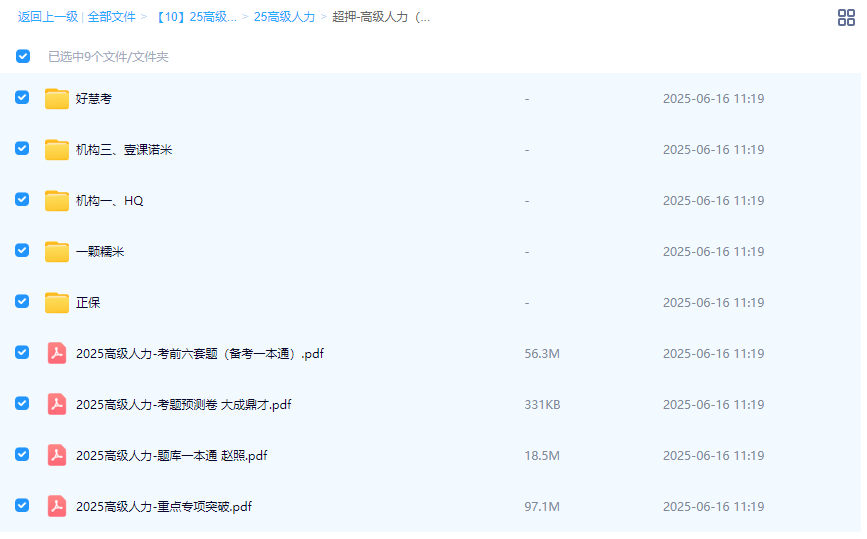Deselect the 考前六套题 pdf checkbox
This screenshot has height=539, width=867.
tap(22, 352)
